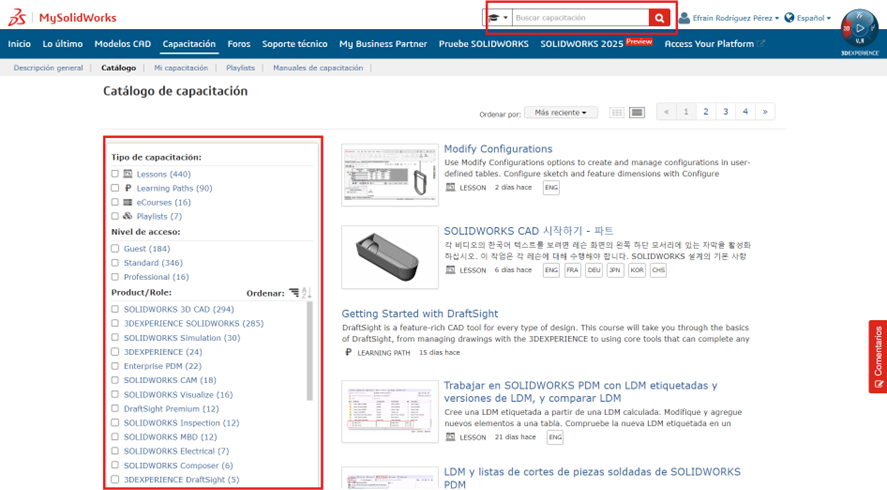
Task: Go to previous page arrow
Action: tap(666, 112)
